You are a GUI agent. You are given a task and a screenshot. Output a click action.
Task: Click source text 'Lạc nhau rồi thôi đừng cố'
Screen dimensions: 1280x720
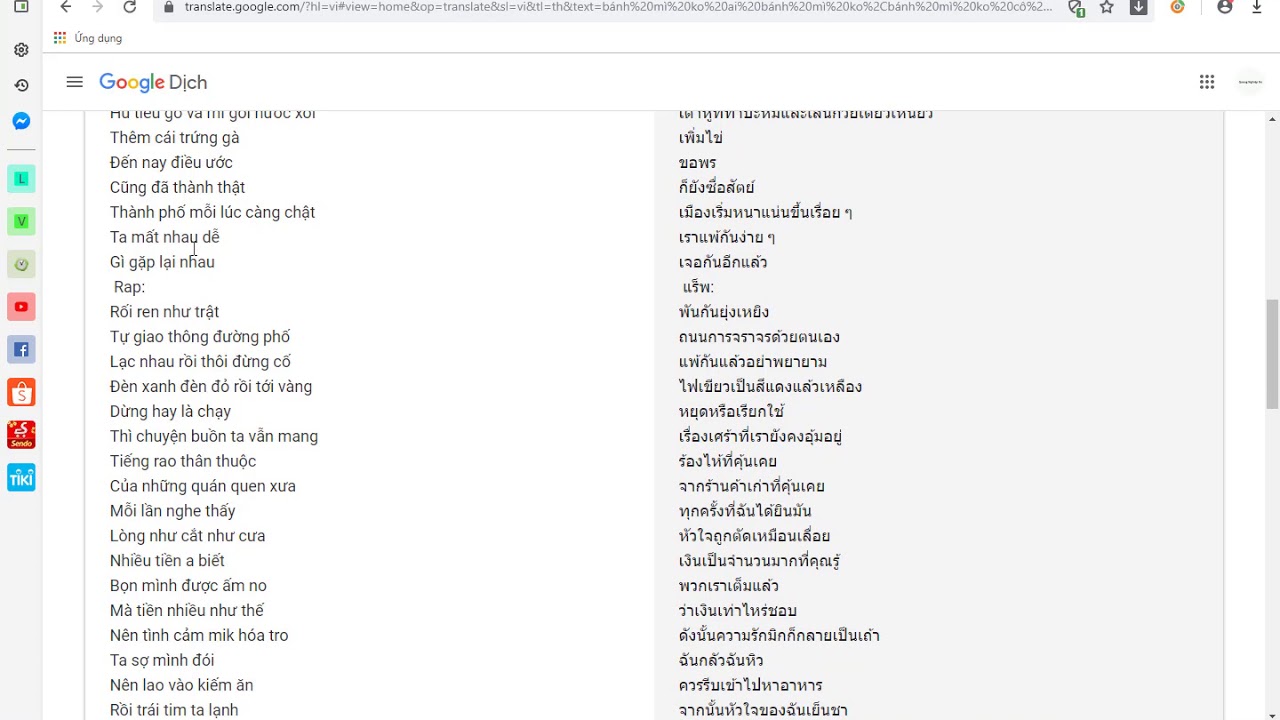click(200, 361)
